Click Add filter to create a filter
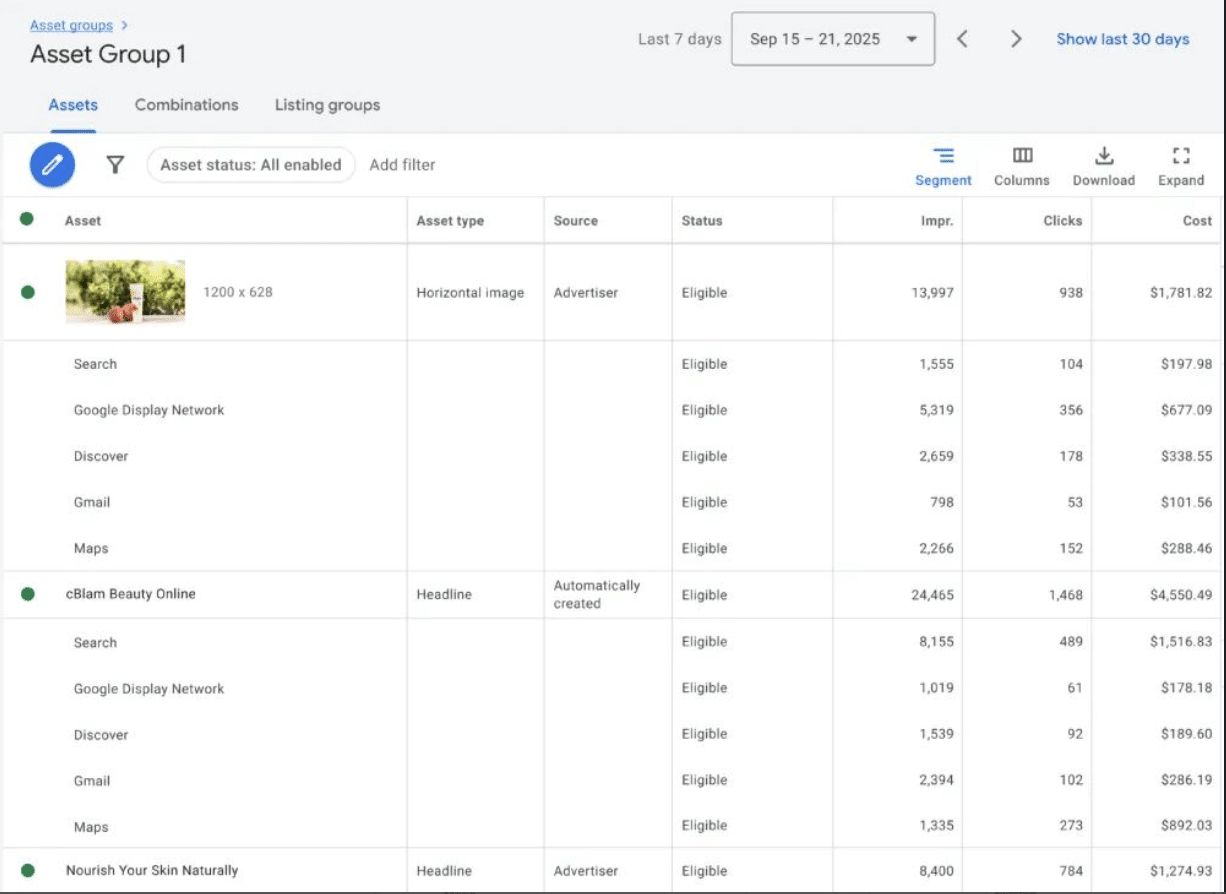 [402, 164]
